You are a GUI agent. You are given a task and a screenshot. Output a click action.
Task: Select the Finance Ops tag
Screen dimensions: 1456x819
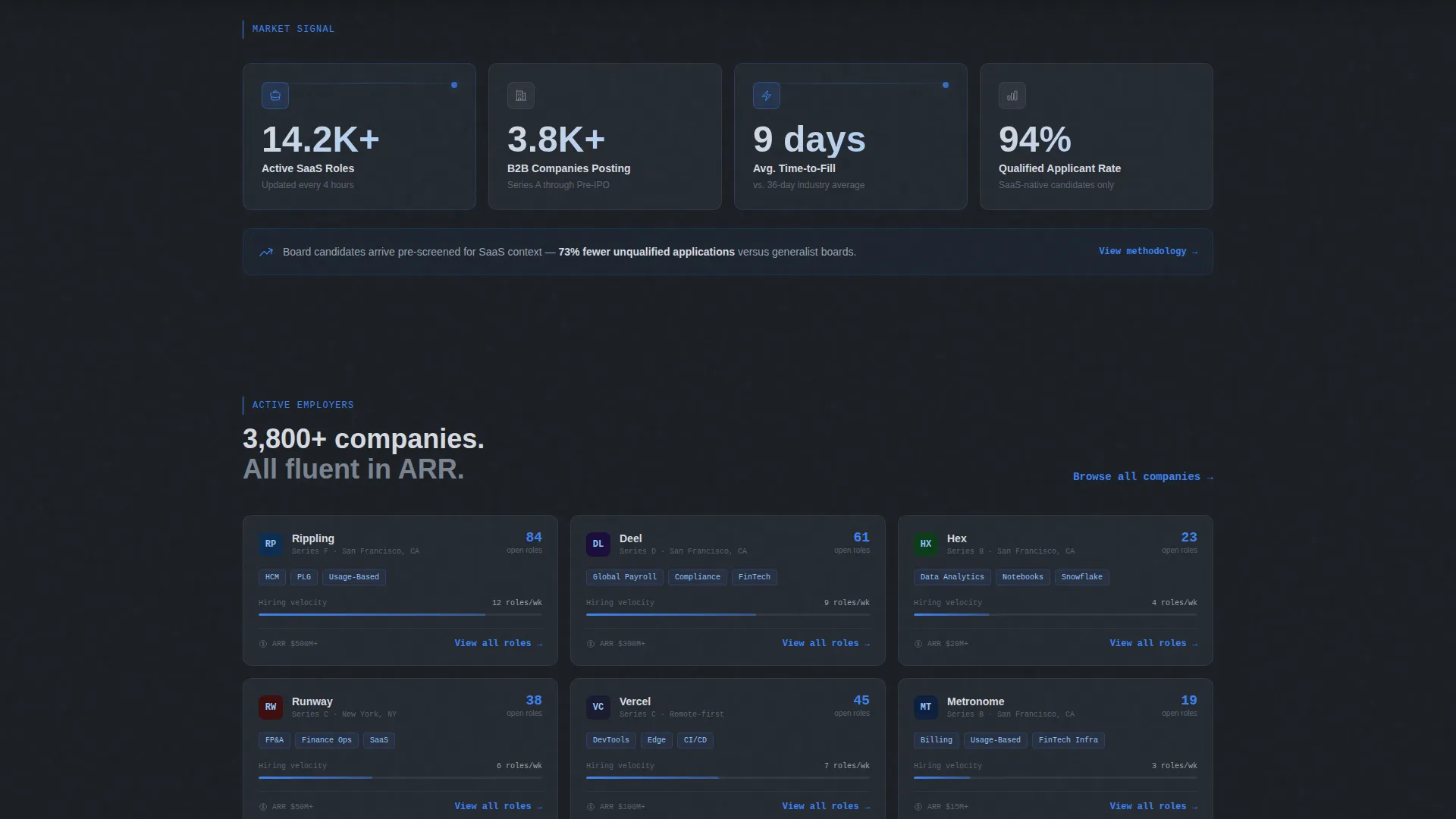[327, 740]
